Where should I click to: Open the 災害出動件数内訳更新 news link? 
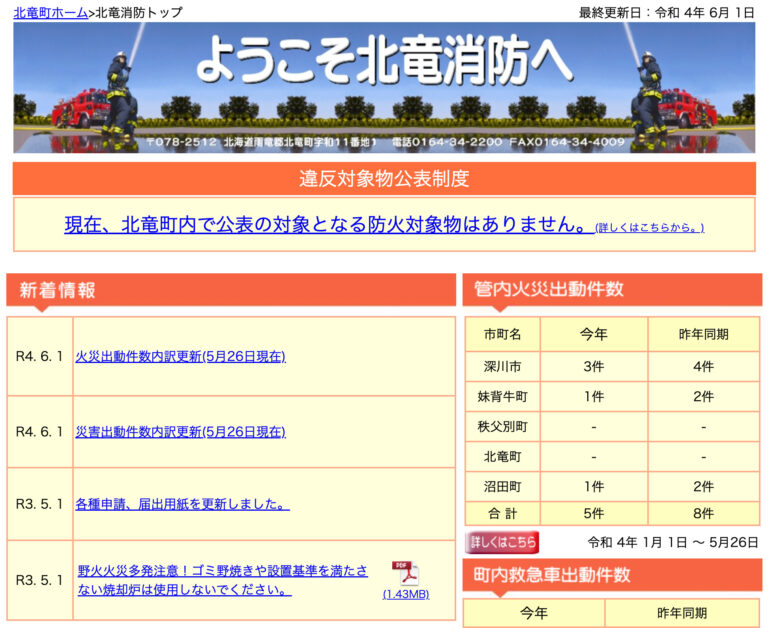coord(180,432)
